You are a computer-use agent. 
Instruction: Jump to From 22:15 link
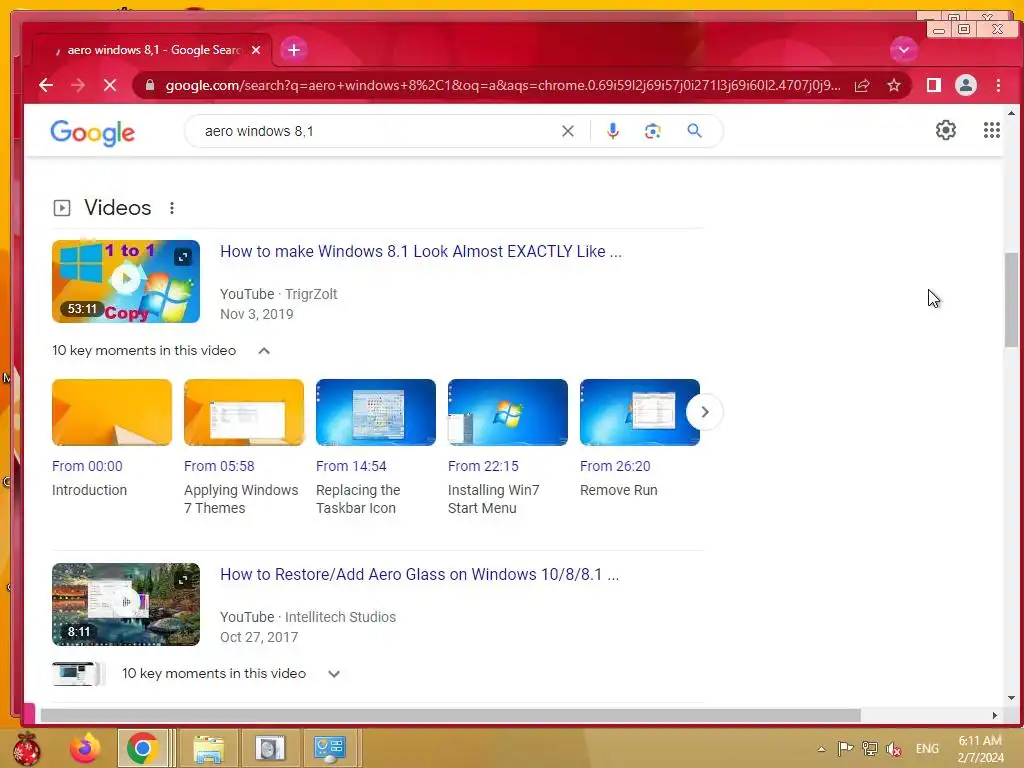point(483,466)
